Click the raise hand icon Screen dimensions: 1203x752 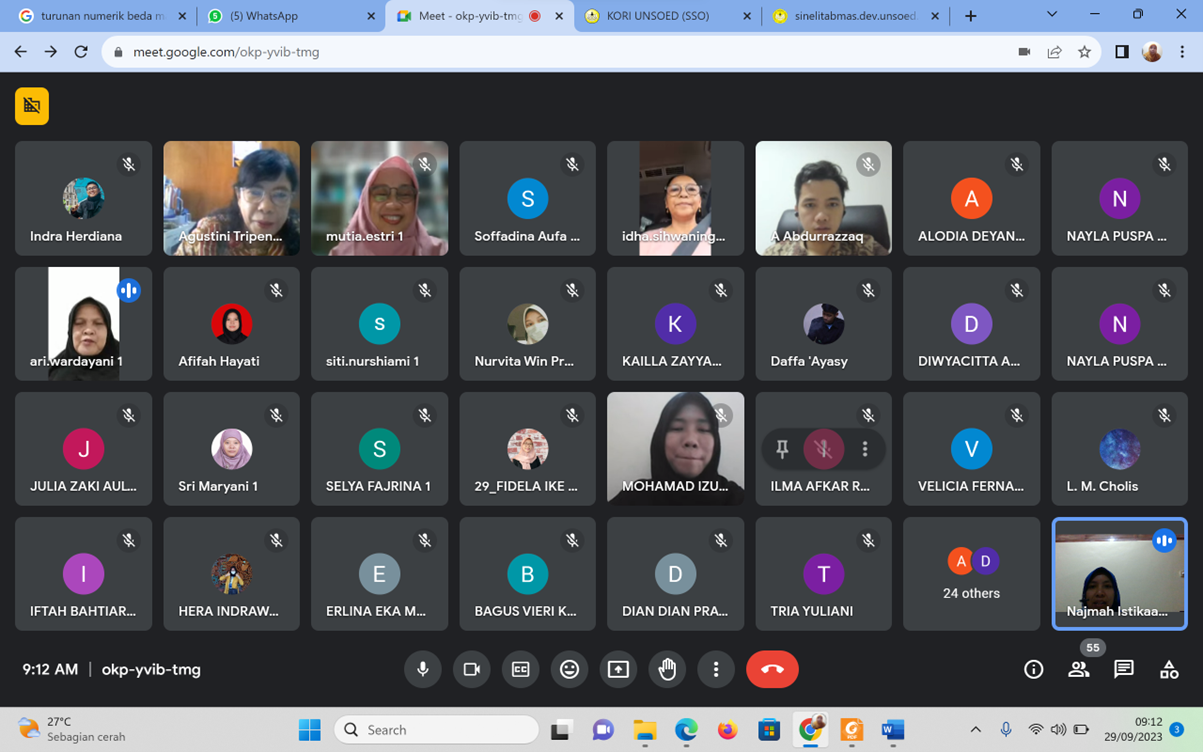(667, 669)
